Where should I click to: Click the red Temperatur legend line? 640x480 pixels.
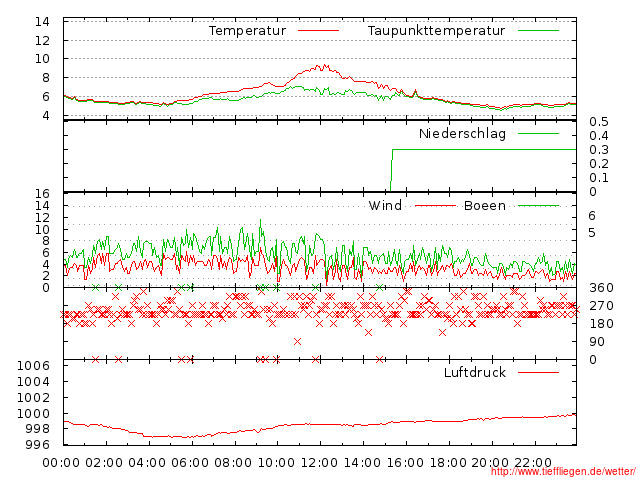pyautogui.click(x=318, y=31)
